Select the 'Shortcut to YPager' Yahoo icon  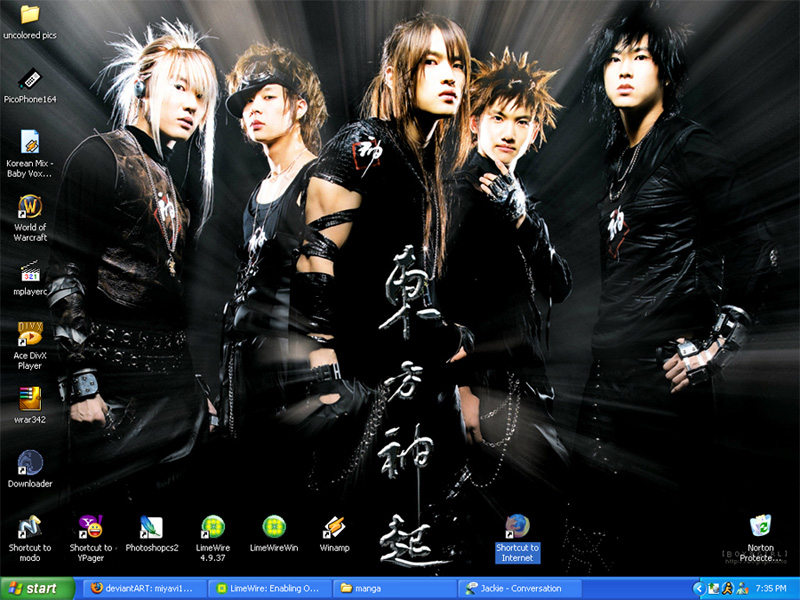coord(91,527)
